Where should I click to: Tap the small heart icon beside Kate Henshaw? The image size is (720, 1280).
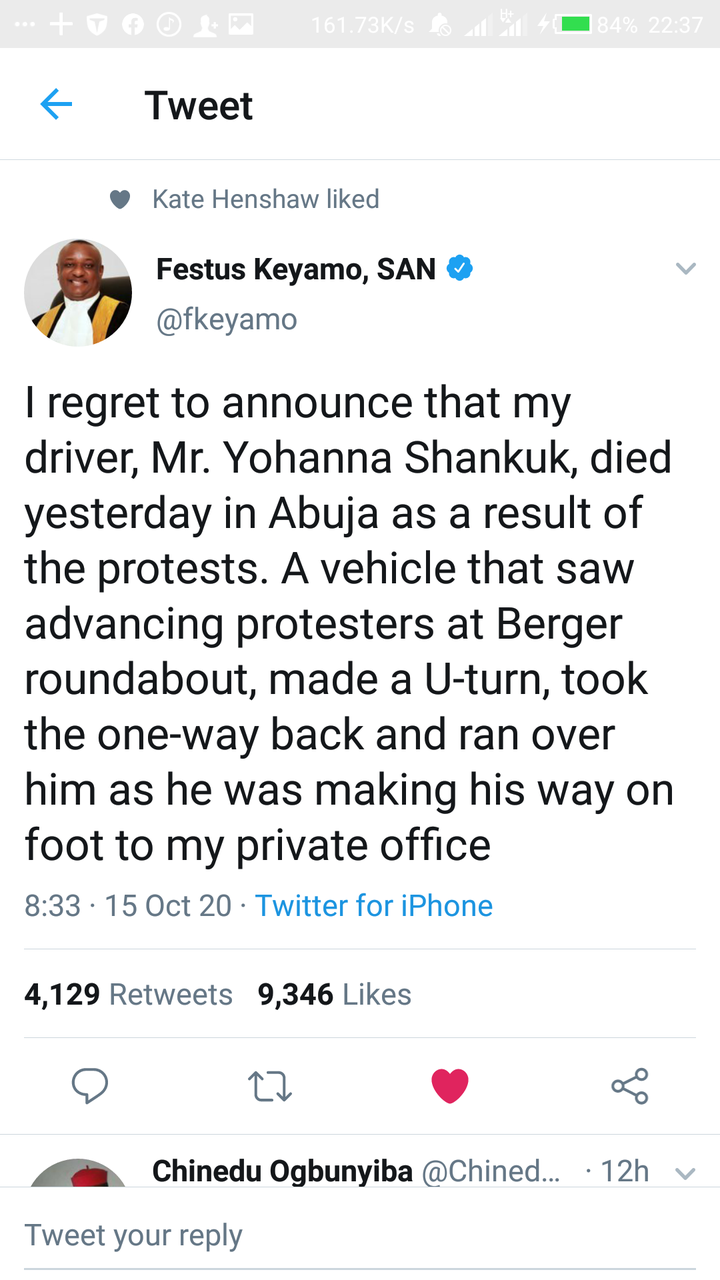point(120,200)
